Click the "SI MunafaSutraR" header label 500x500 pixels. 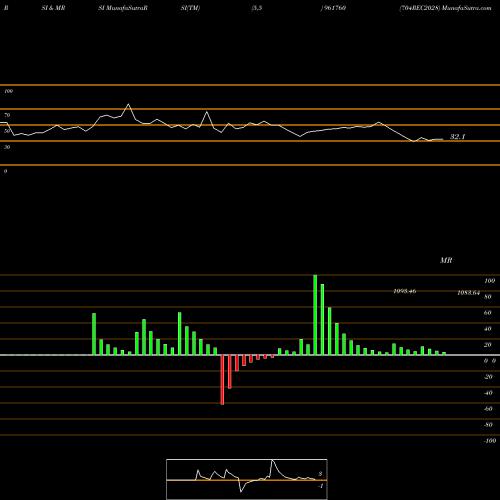pyautogui.click(x=123, y=8)
